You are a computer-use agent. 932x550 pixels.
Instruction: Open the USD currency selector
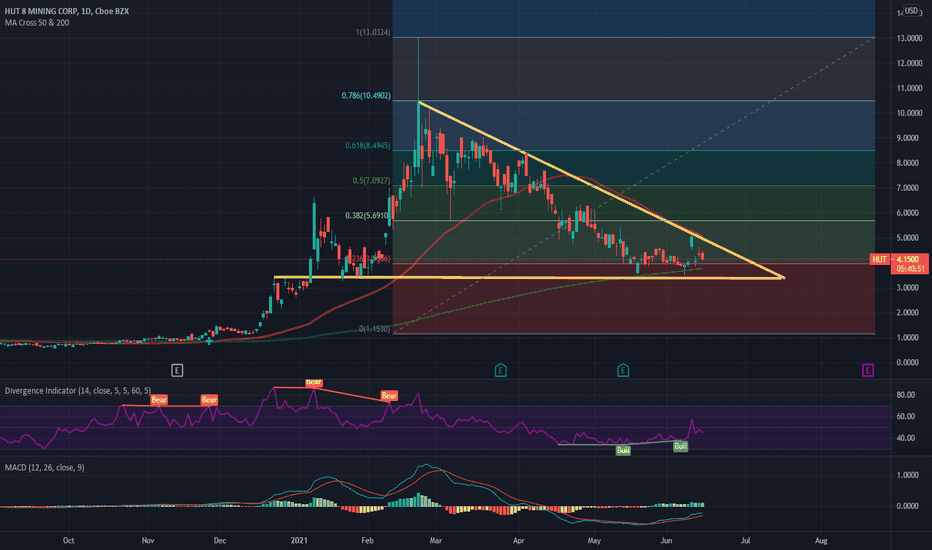[x=911, y=11]
